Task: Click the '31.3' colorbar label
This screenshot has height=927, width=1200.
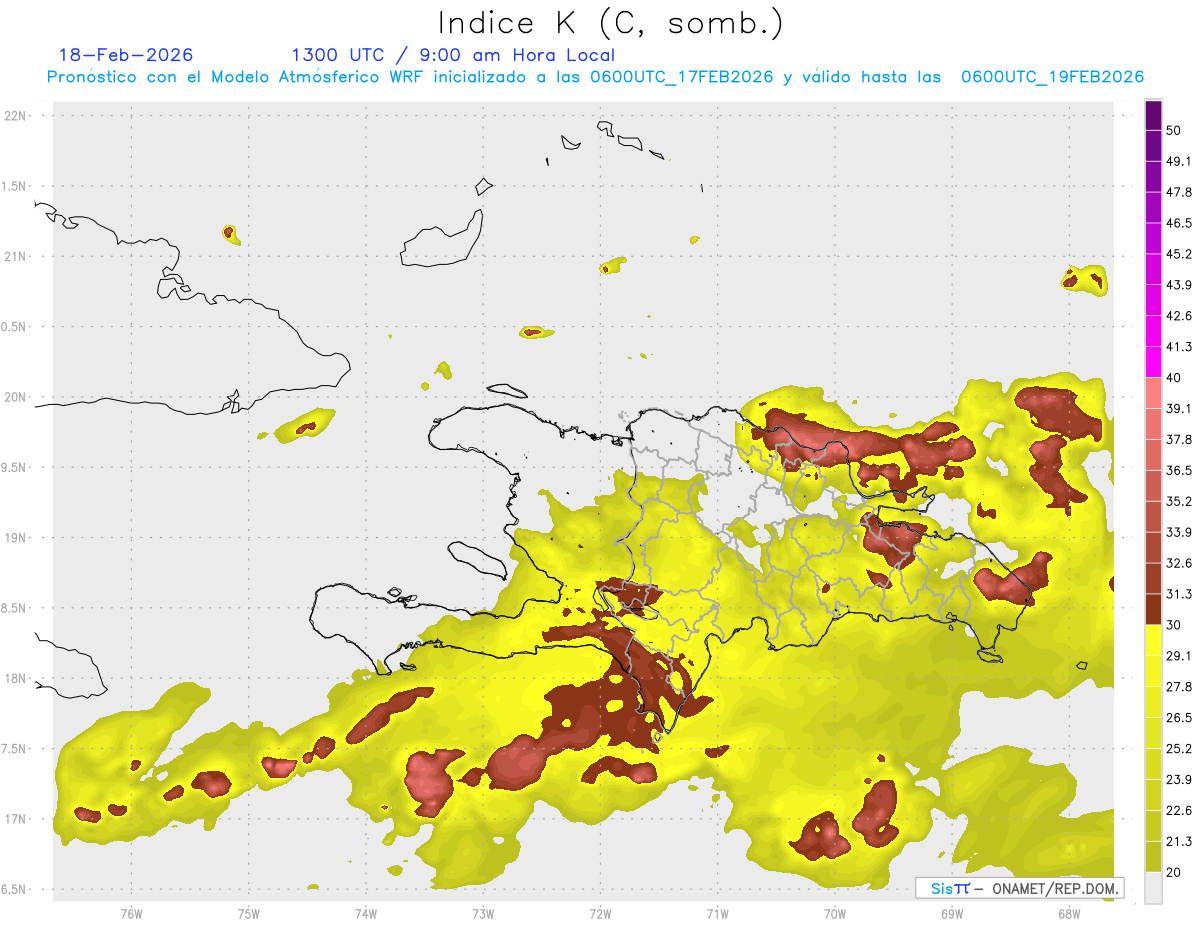Action: click(x=1179, y=594)
